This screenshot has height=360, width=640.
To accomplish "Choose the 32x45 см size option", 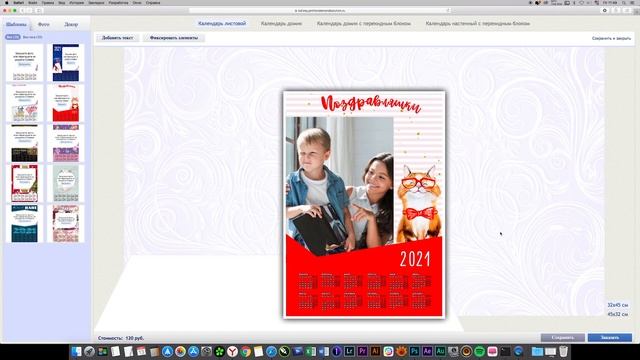I will (x=618, y=305).
